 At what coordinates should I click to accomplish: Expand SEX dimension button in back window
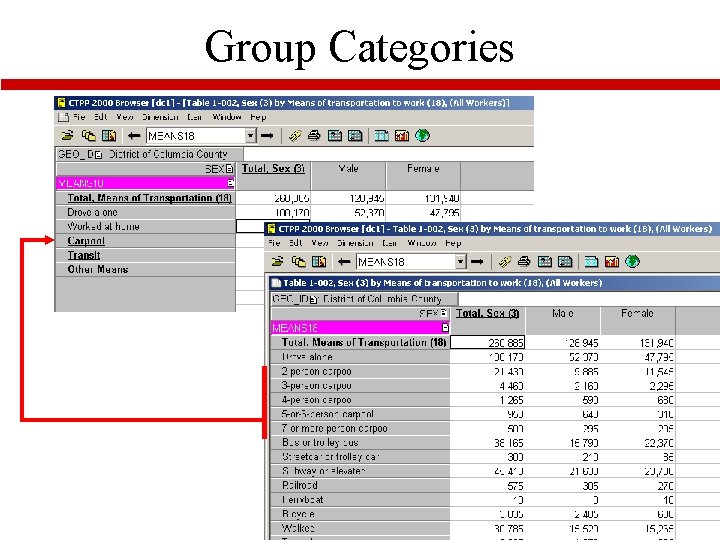coord(229,169)
